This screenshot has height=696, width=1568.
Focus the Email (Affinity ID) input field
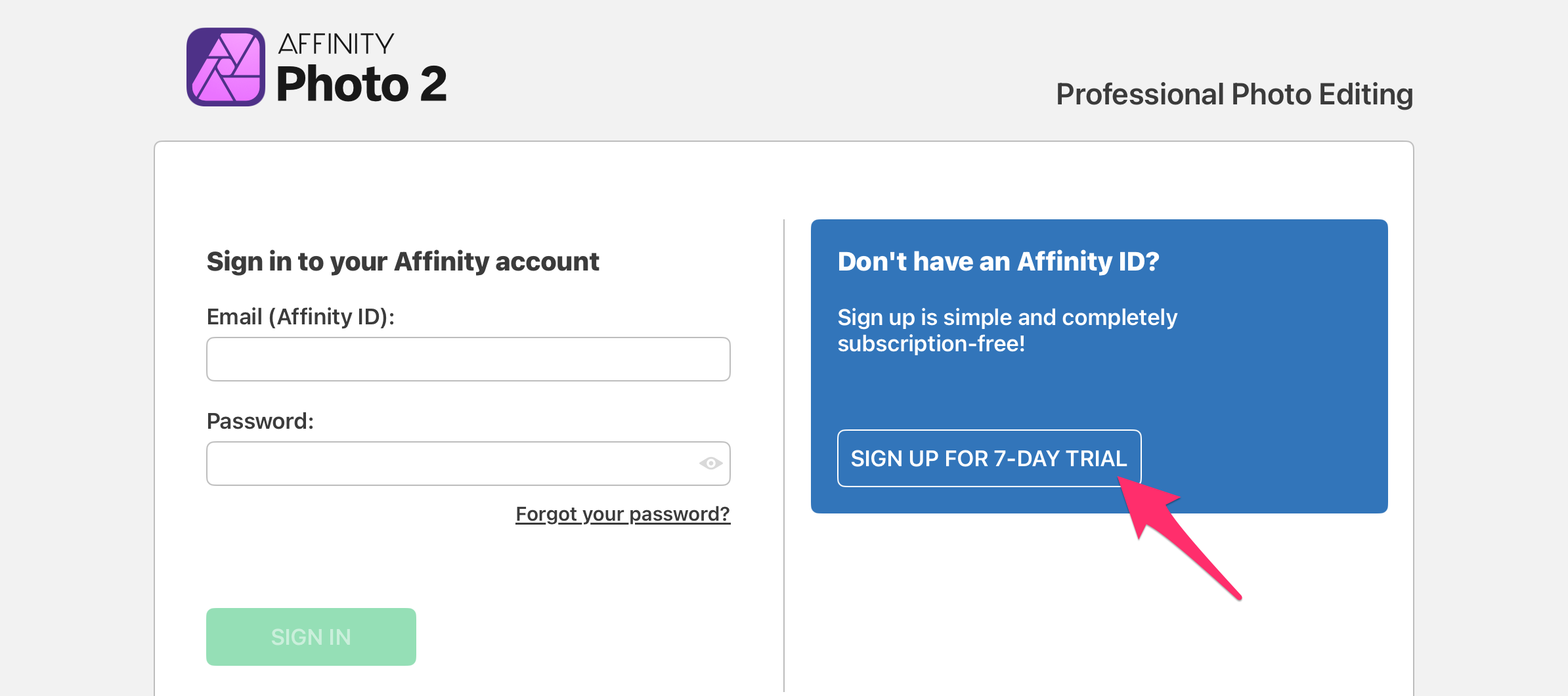coord(468,359)
